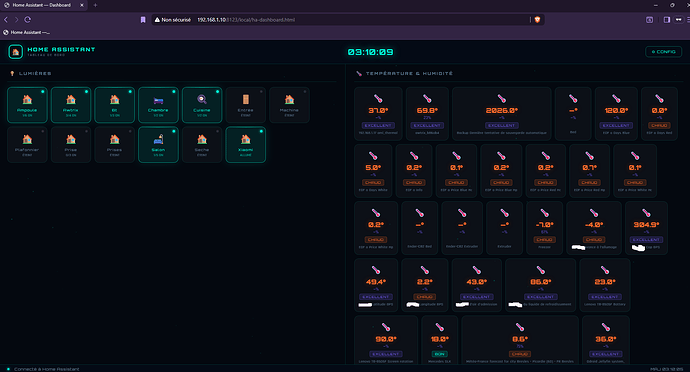Go back with browser back arrow
This screenshot has width=690, height=372.
(x=6, y=20)
